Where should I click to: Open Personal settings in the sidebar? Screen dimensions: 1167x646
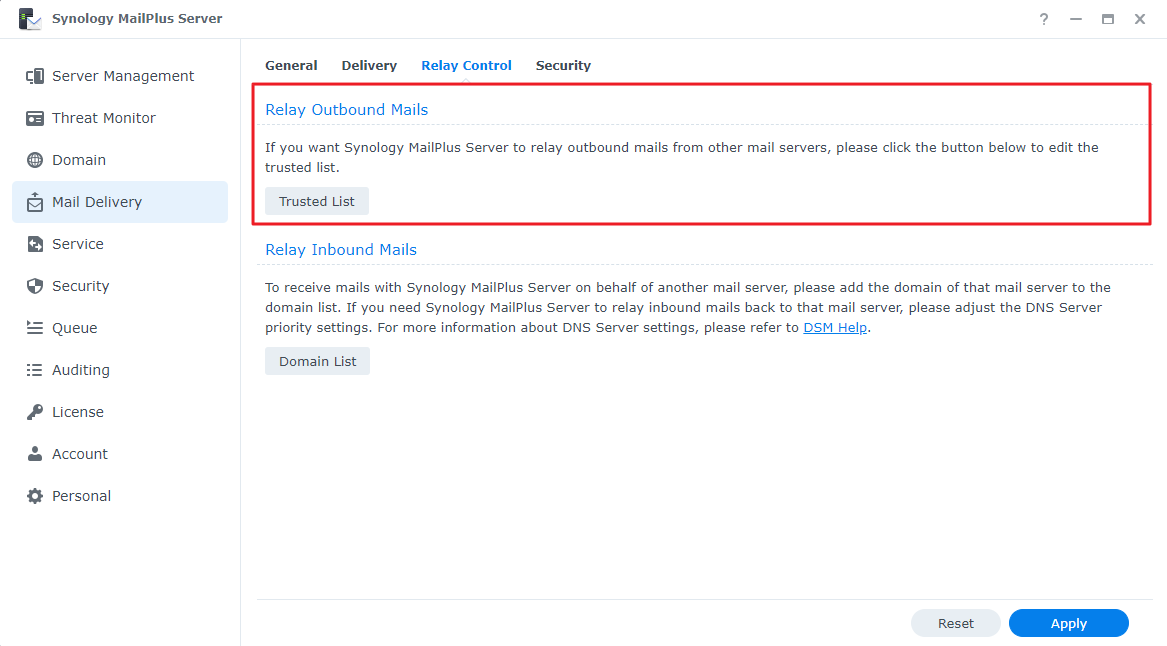click(120, 496)
